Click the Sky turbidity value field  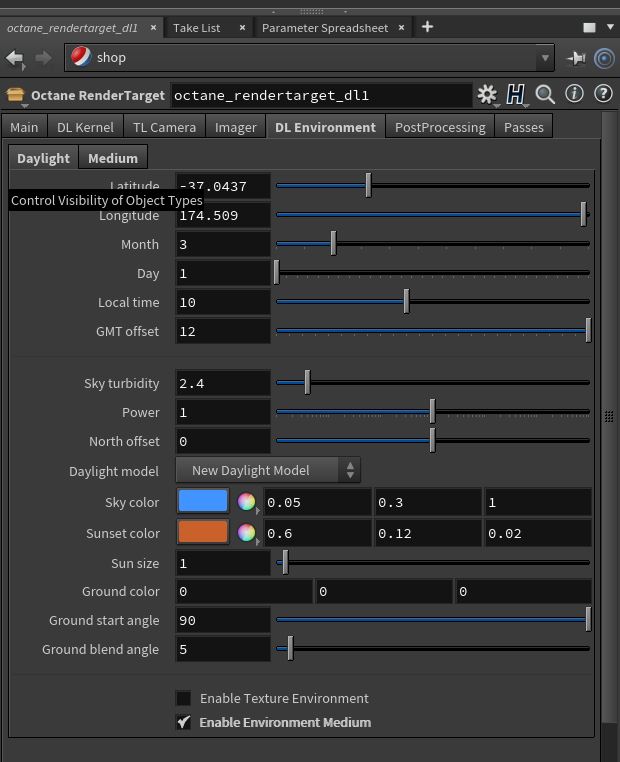[223, 383]
